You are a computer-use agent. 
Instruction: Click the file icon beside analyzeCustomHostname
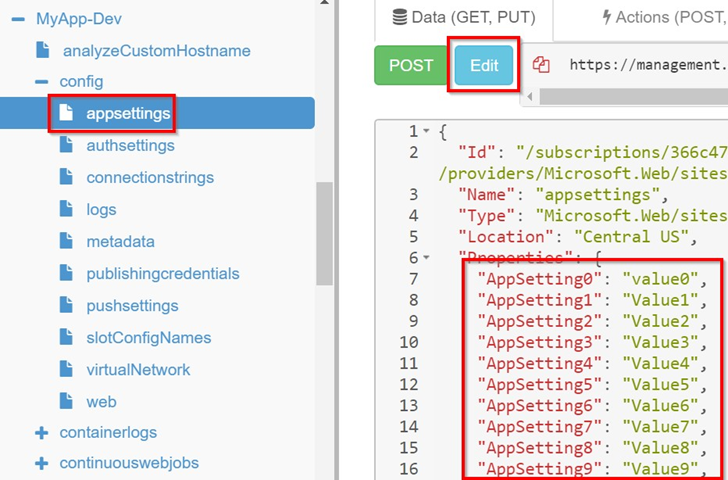[x=42, y=50]
